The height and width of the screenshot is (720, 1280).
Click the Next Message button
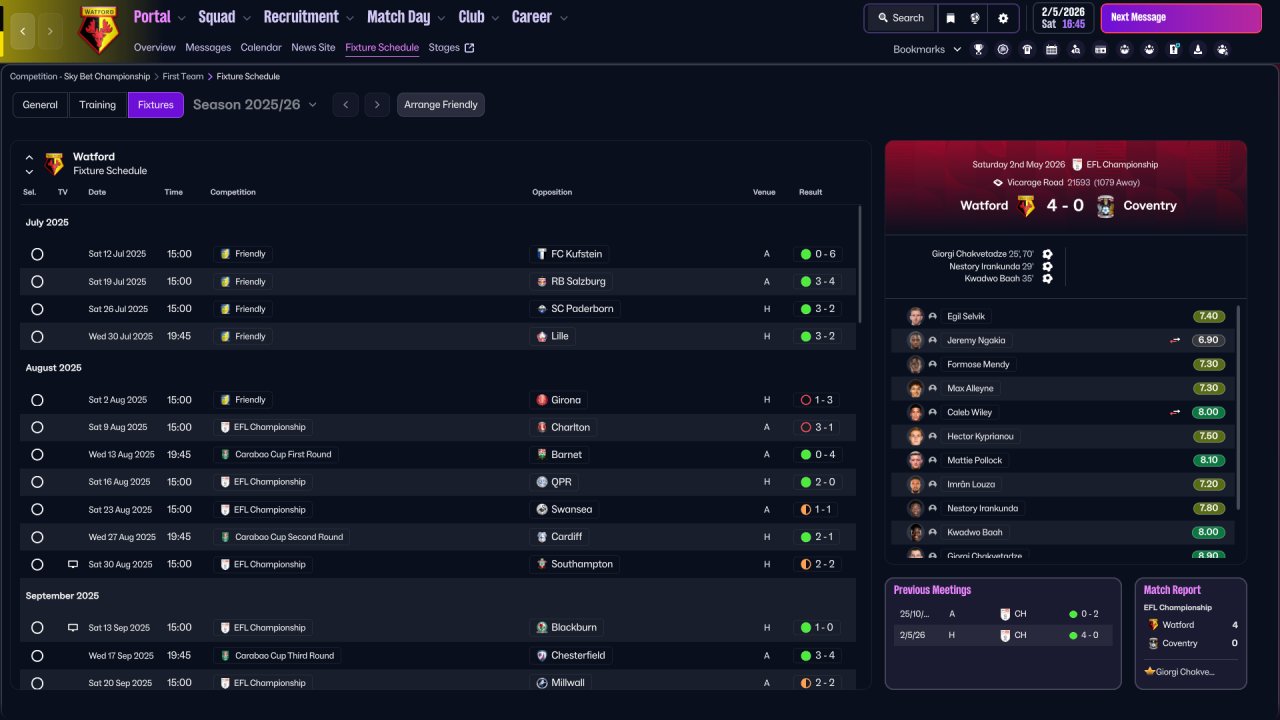1180,18
